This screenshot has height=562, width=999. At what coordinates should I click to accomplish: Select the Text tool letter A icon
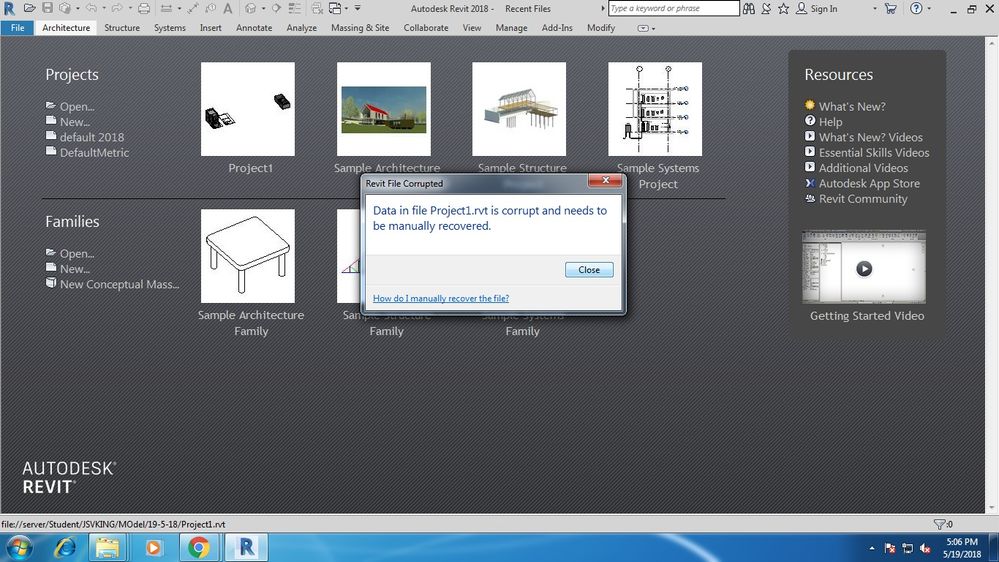(227, 8)
